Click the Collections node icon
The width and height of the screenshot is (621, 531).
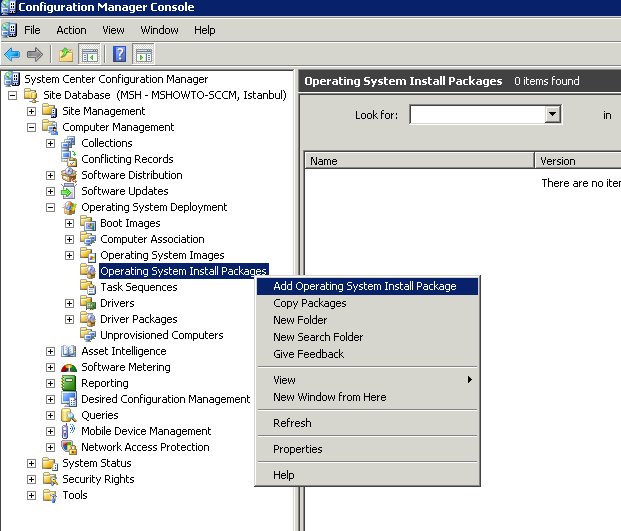pyautogui.click(x=69, y=143)
